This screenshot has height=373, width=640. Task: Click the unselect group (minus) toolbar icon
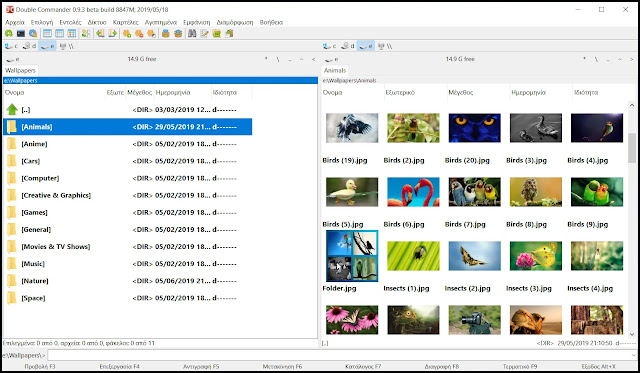click(139, 33)
